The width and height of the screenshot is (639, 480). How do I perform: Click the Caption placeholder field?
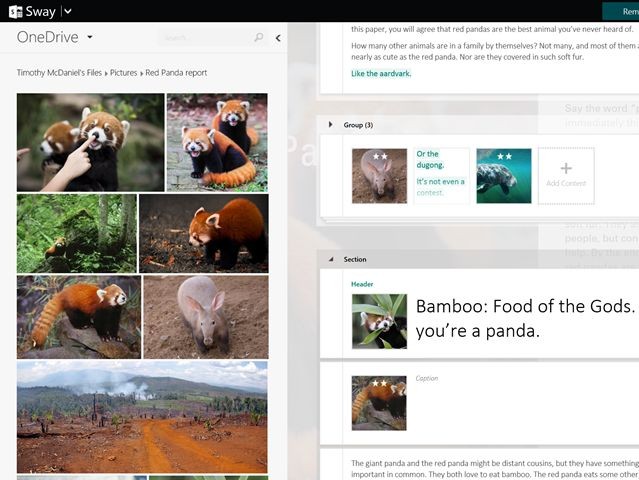pyautogui.click(x=427, y=378)
